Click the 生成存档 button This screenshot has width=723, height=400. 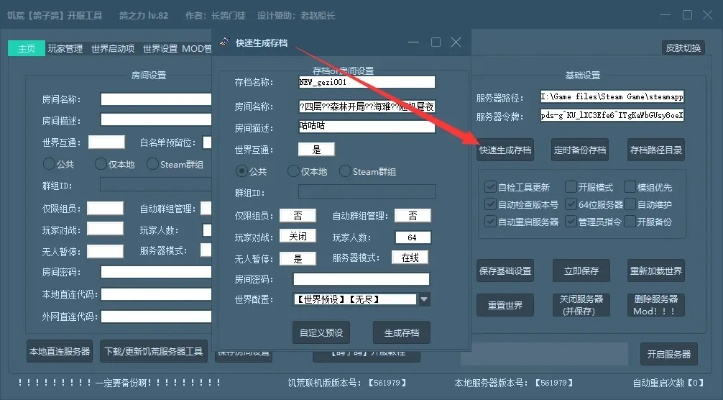tap(401, 331)
